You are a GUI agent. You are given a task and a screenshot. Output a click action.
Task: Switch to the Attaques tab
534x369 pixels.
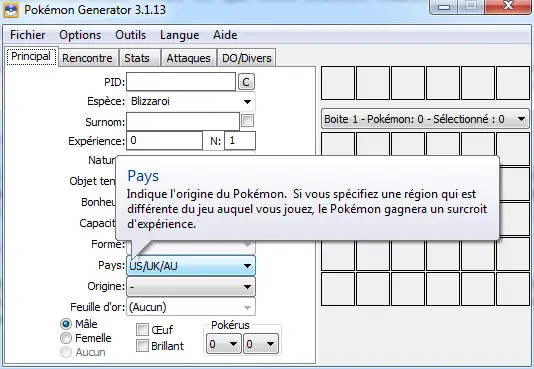click(188, 58)
